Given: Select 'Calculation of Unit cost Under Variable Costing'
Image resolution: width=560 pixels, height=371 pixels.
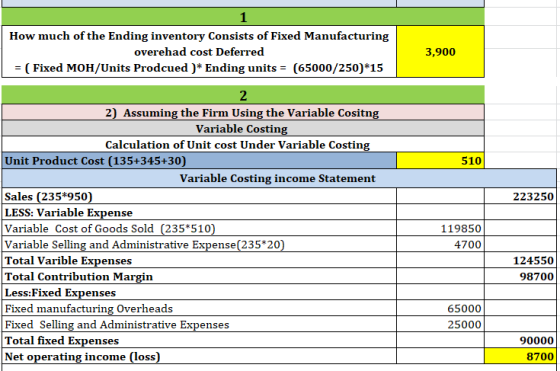Looking at the screenshot, I should pos(243,145).
